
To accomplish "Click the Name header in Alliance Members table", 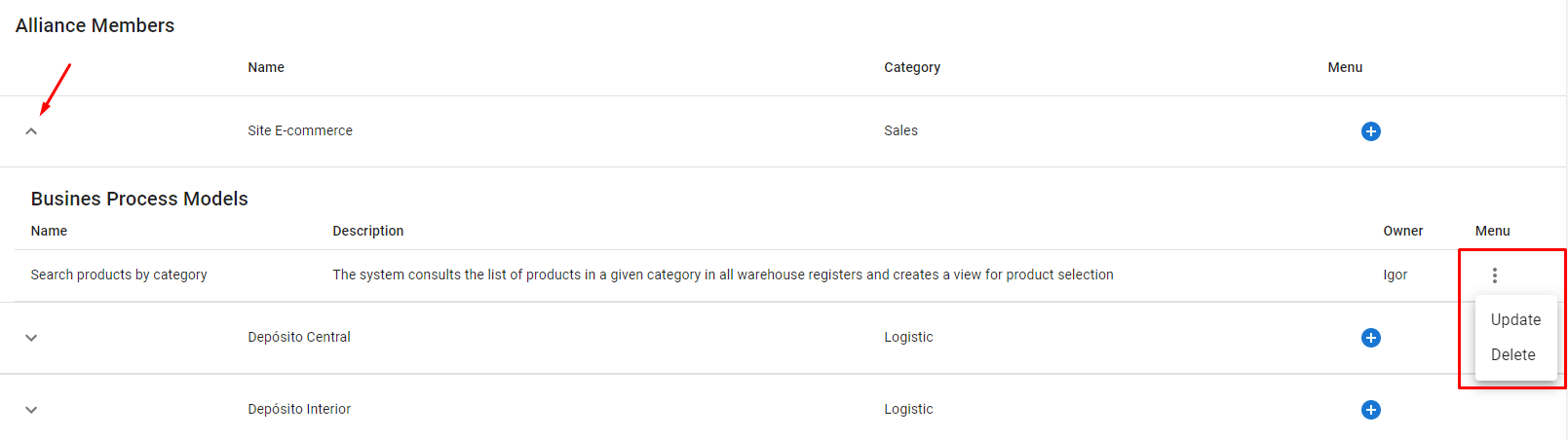I will [266, 67].
